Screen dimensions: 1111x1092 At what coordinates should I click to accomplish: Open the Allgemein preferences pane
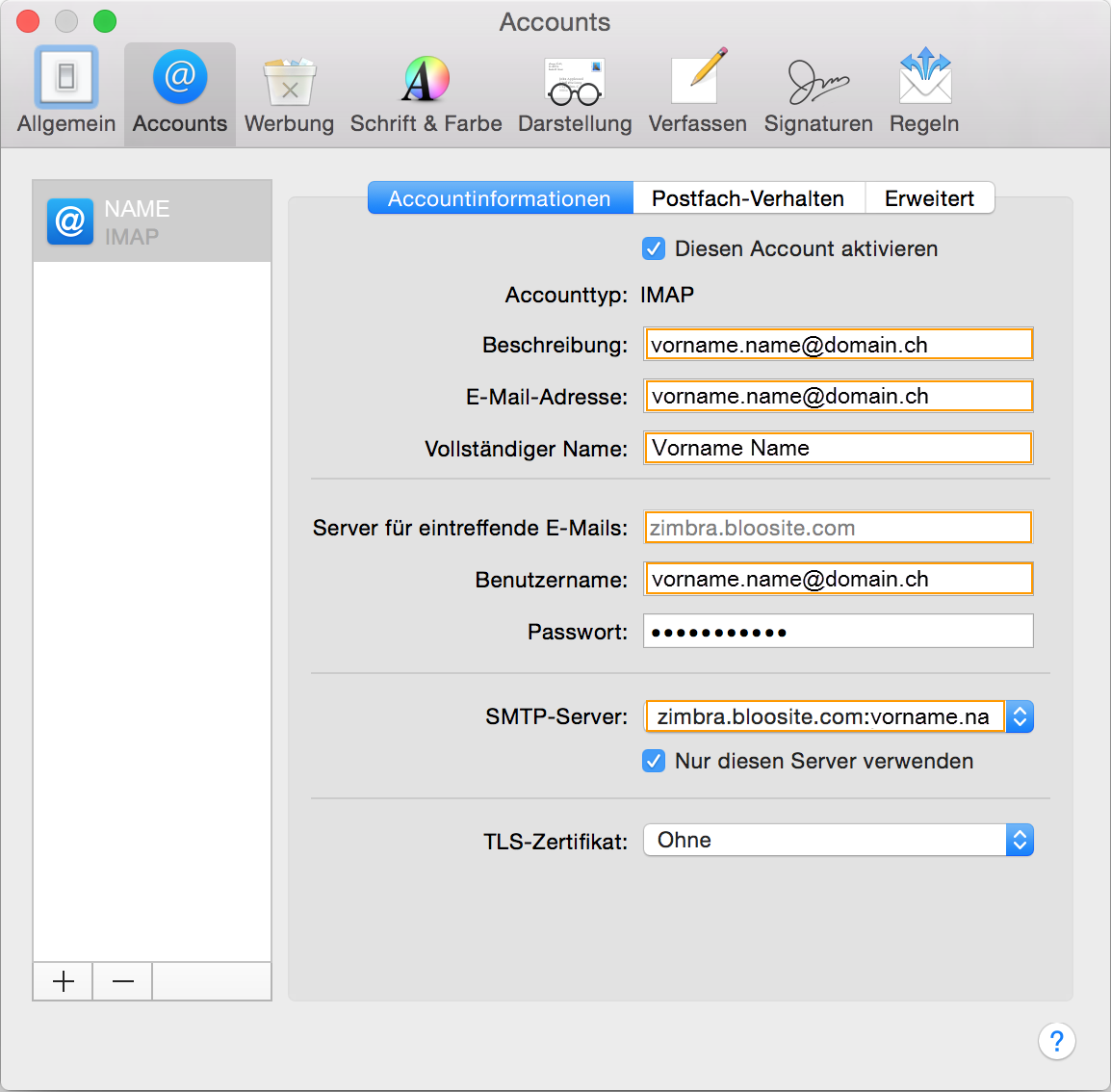(x=66, y=92)
